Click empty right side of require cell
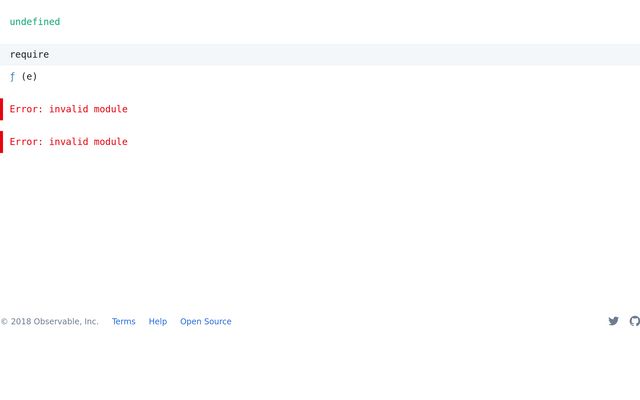The image size is (640, 400). 500,54
